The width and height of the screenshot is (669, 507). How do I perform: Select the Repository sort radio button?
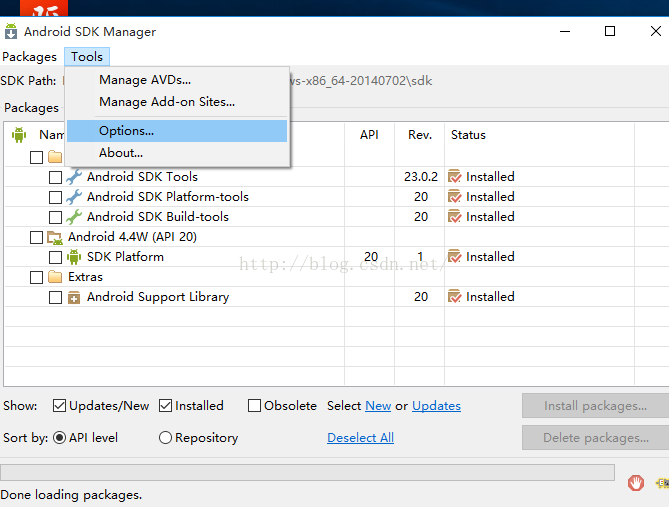pos(165,437)
